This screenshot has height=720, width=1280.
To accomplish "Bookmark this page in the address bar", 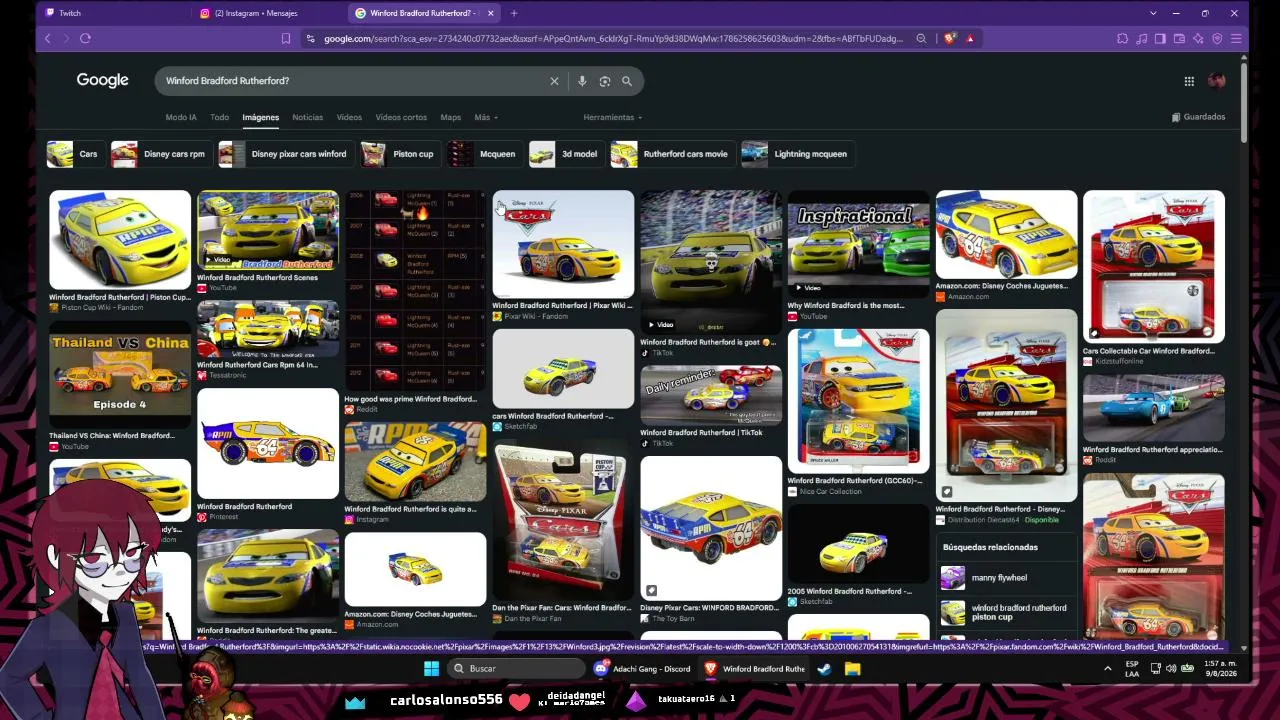I will click(x=285, y=39).
